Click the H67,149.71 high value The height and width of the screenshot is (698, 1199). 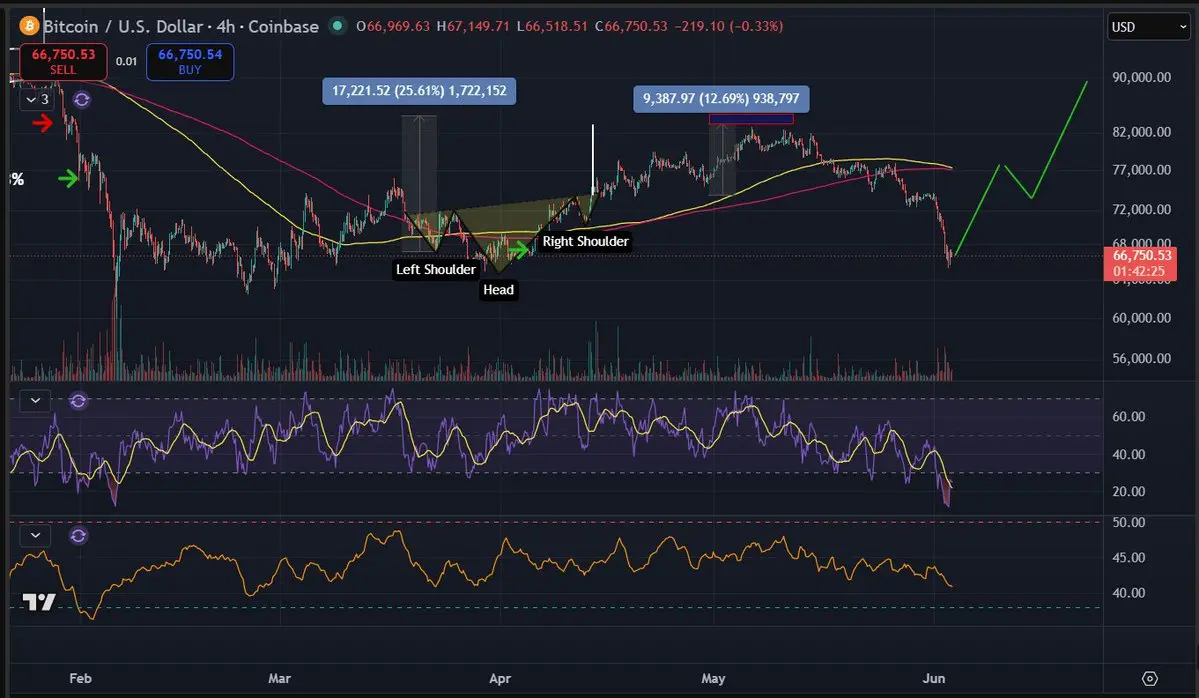pyautogui.click(x=473, y=26)
